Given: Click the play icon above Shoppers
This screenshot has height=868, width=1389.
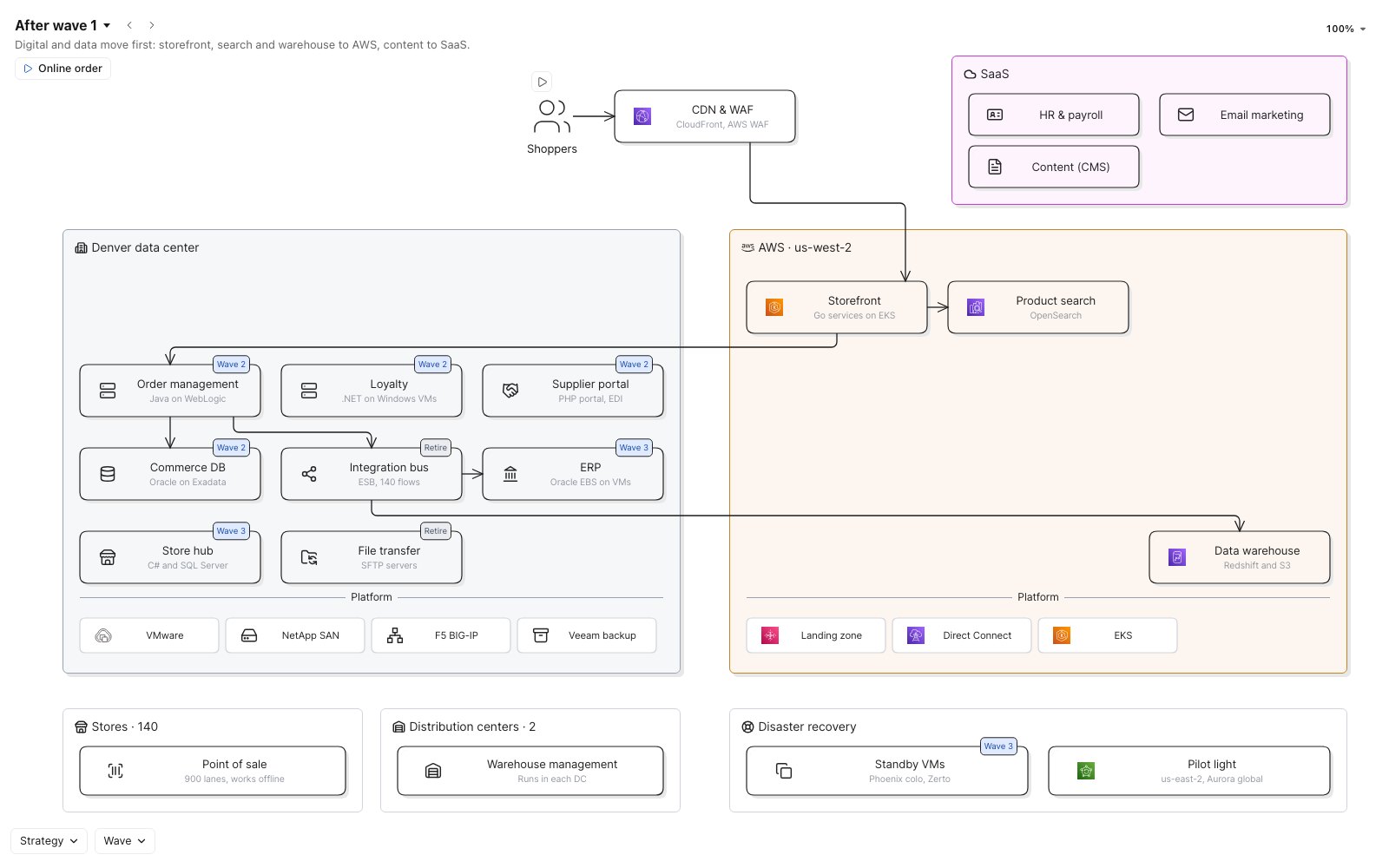Looking at the screenshot, I should click(542, 82).
